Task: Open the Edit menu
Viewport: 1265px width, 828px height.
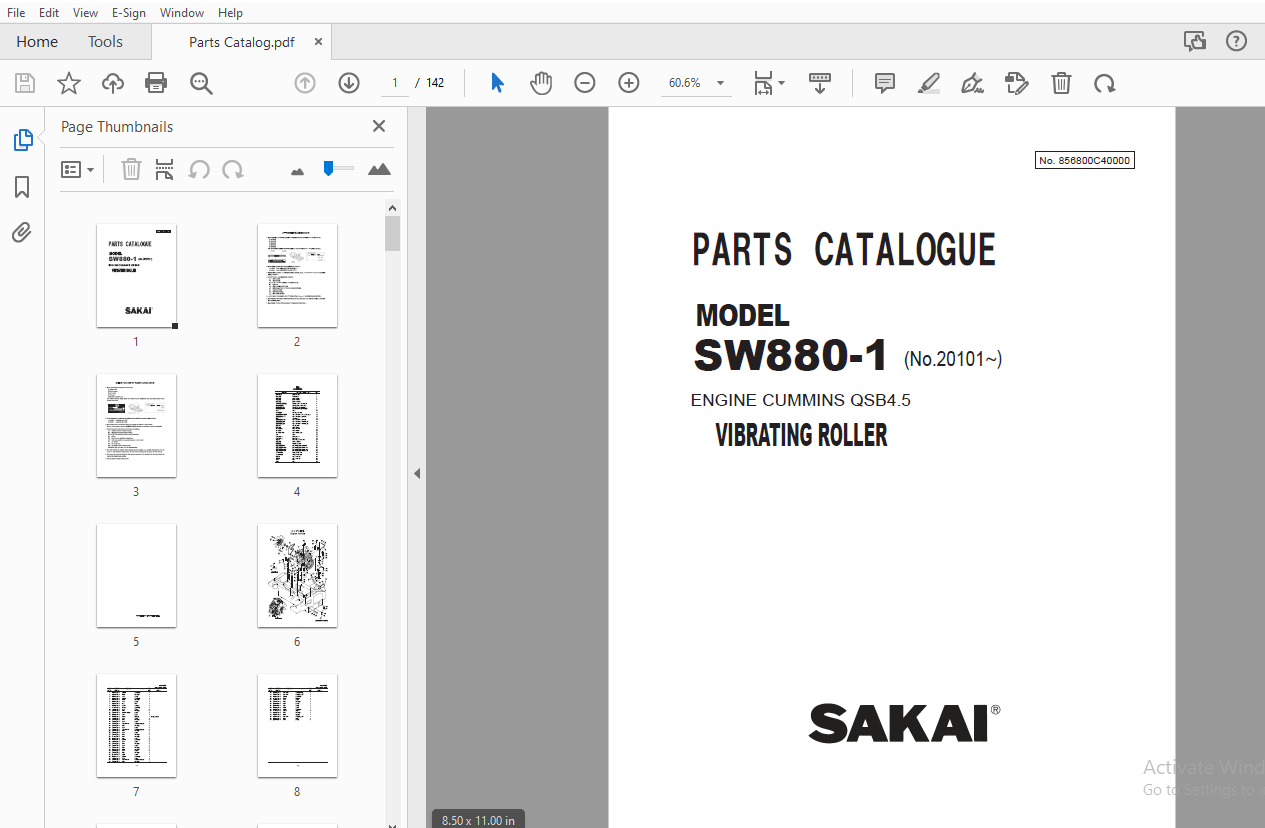Action: point(48,13)
